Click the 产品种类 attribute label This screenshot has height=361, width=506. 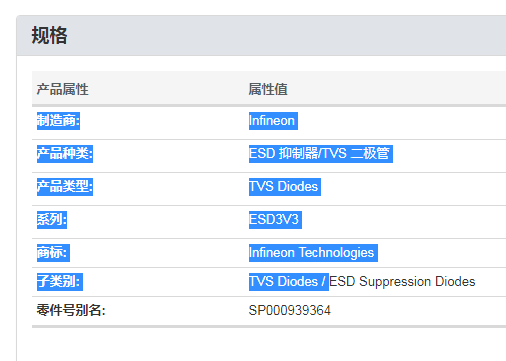tap(65, 154)
